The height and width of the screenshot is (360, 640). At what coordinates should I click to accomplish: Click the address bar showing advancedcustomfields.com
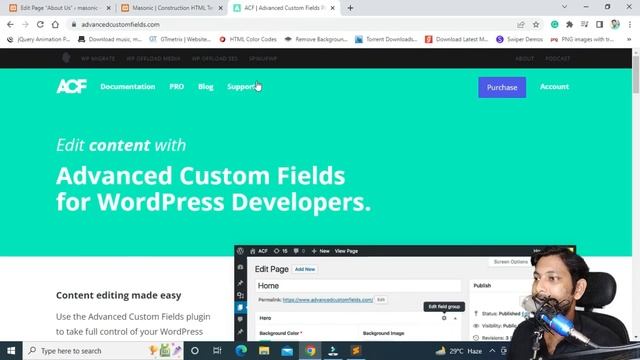pos(294,24)
